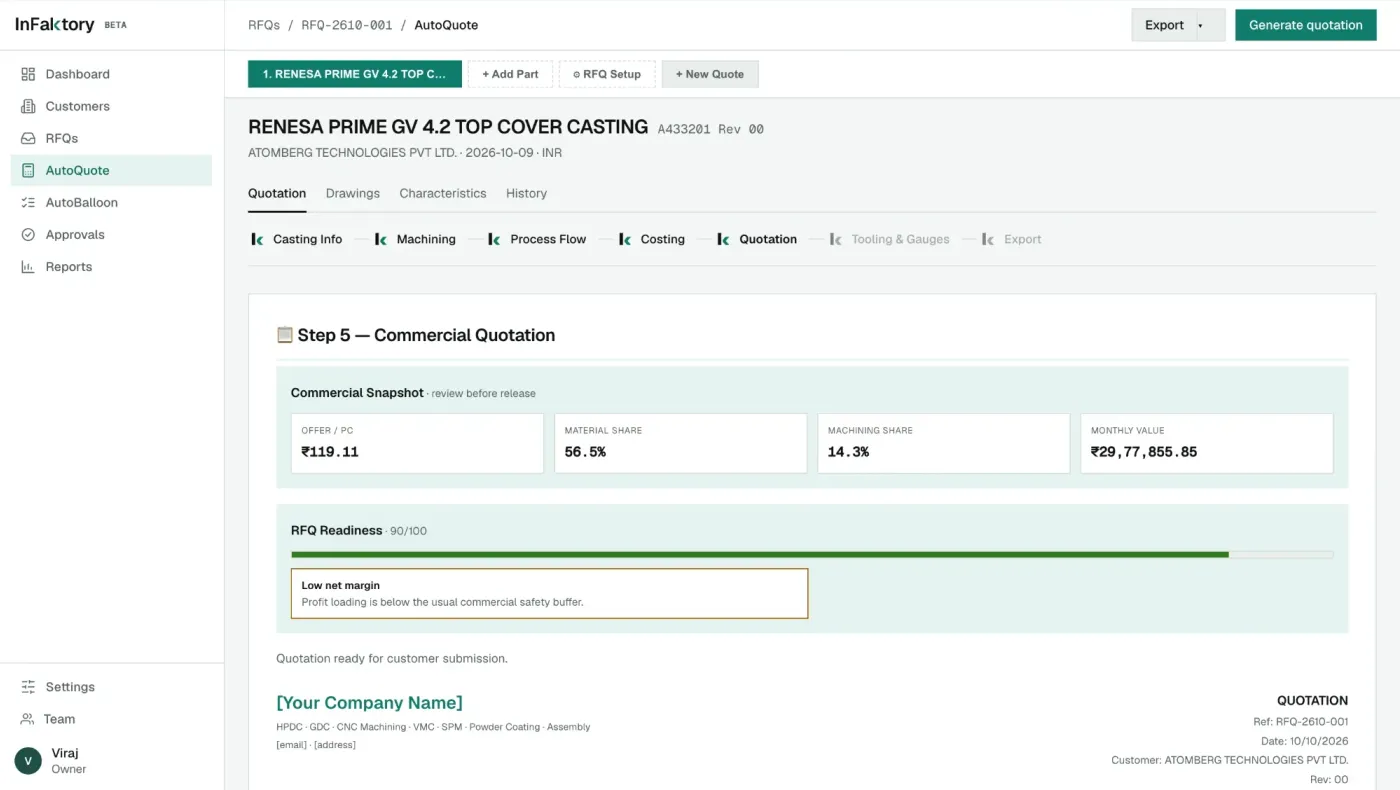The height and width of the screenshot is (790, 1400).
Task: Click the step icon beside Tooling & Gauges
Action: coord(836,239)
